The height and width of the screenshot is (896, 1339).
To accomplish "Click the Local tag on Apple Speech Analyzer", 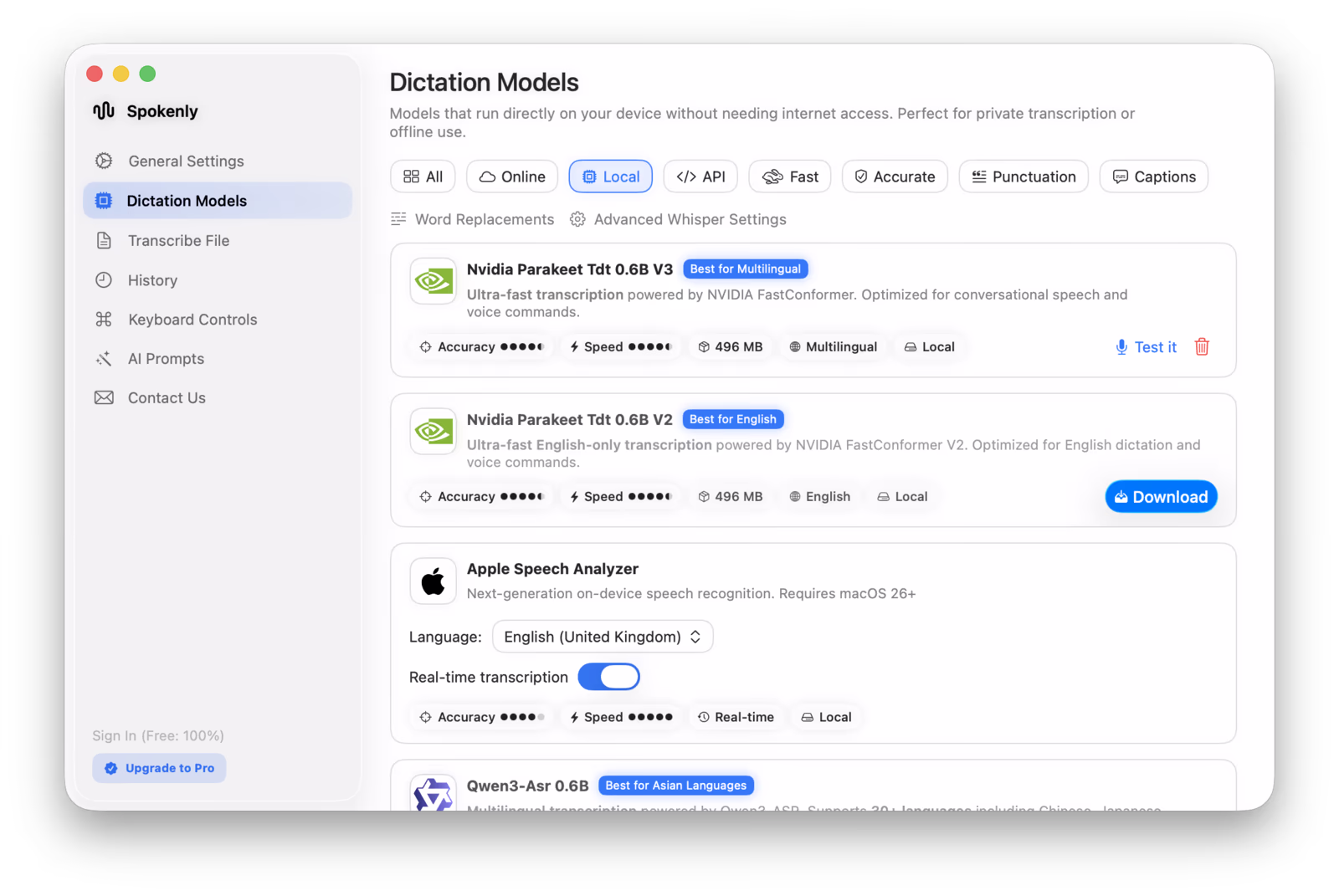I will [x=827, y=717].
